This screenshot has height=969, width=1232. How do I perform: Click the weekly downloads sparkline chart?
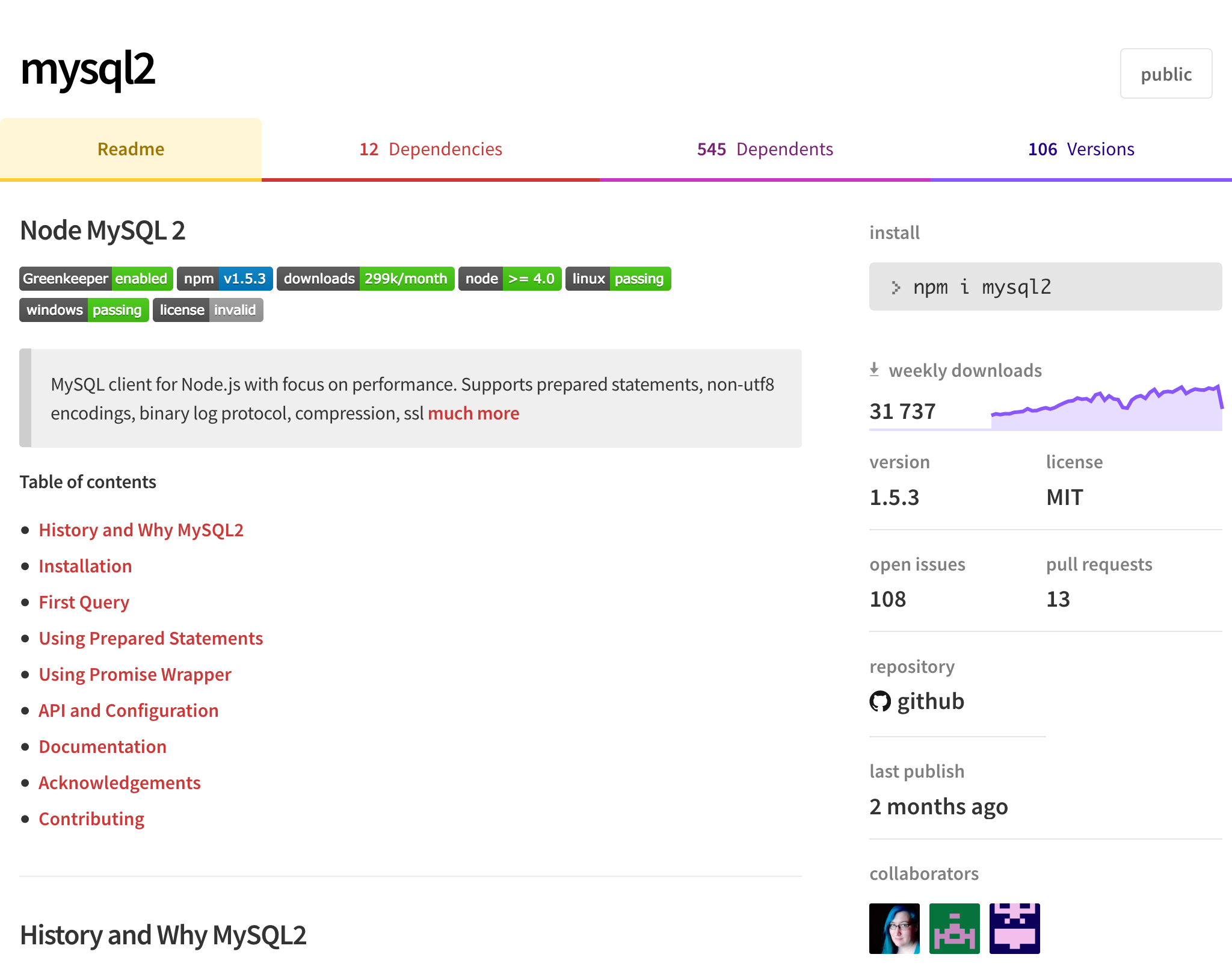[1106, 409]
